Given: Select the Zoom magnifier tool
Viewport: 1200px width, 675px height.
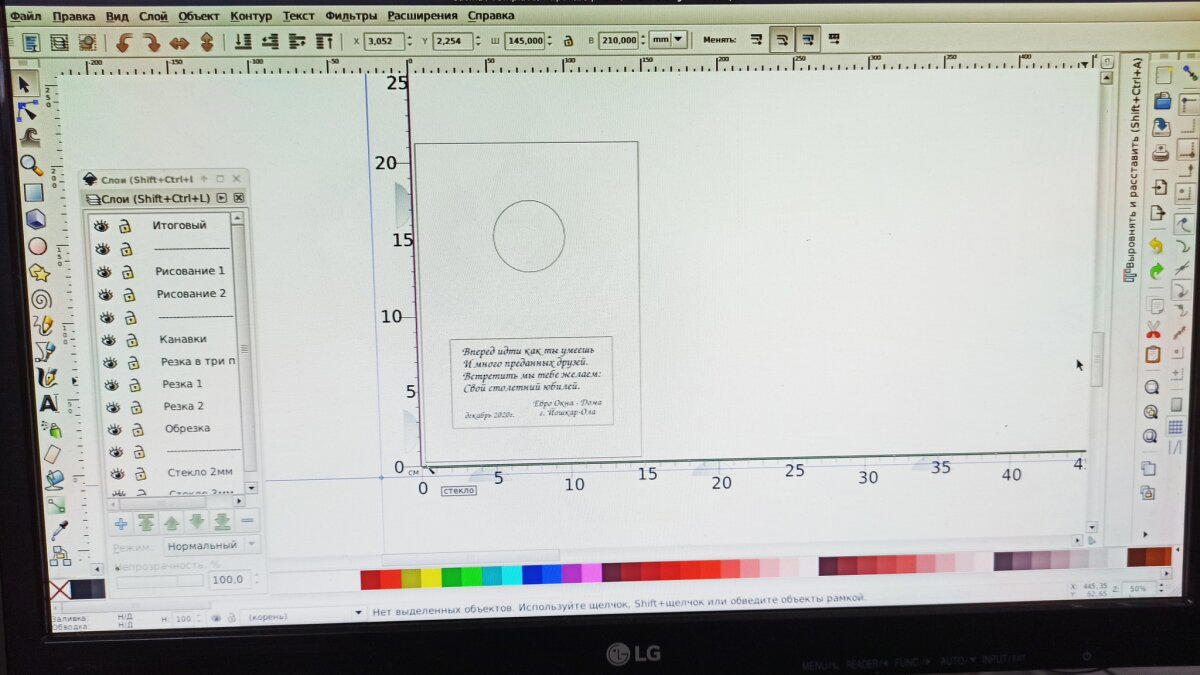Looking at the screenshot, I should (x=31, y=165).
